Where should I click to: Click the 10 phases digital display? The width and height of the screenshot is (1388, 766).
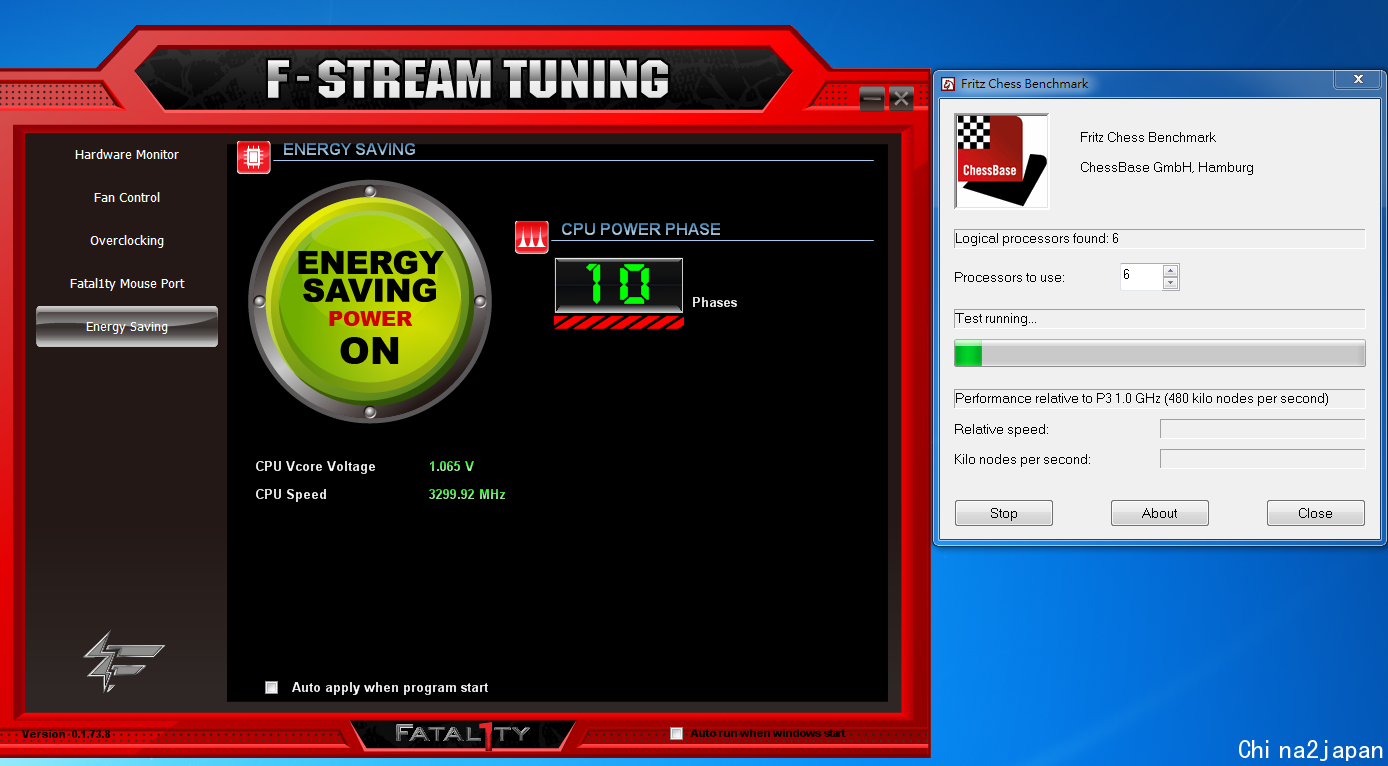(619, 285)
